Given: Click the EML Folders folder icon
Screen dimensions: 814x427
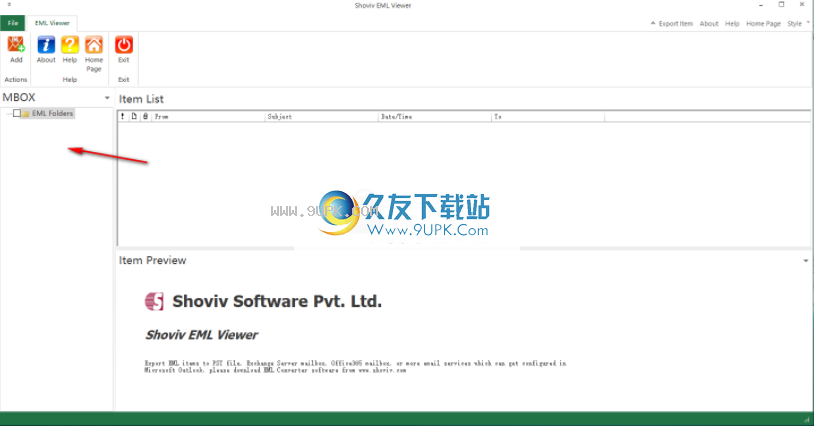Looking at the screenshot, I should [25, 114].
